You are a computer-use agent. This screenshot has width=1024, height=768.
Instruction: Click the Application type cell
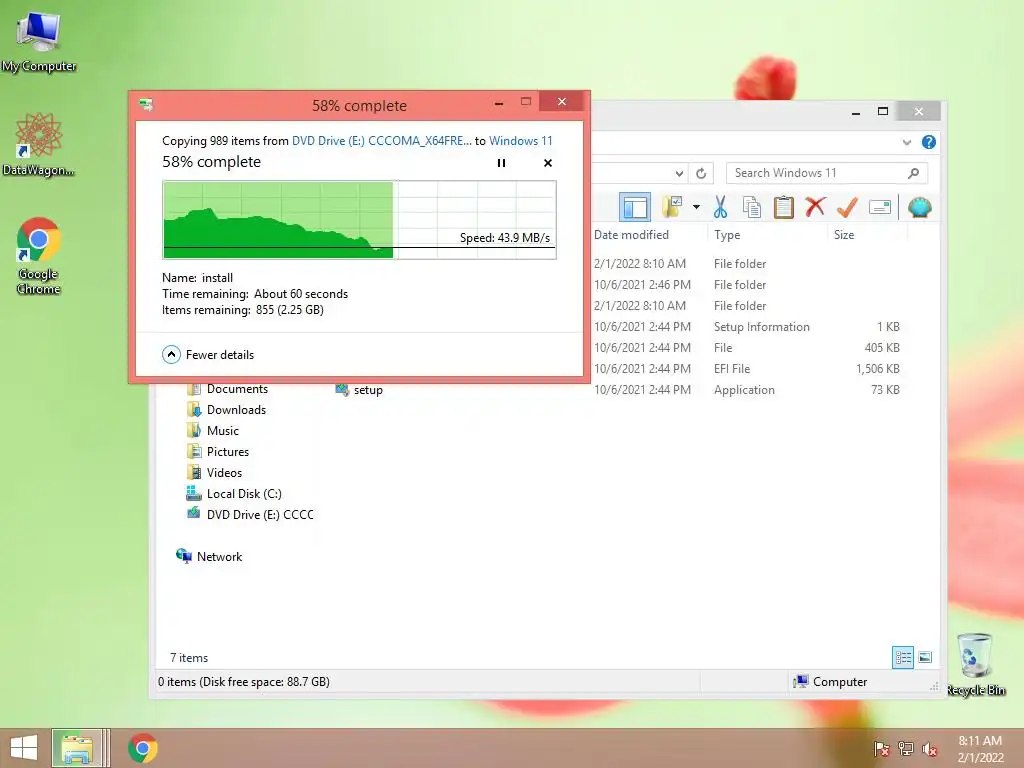tap(744, 389)
